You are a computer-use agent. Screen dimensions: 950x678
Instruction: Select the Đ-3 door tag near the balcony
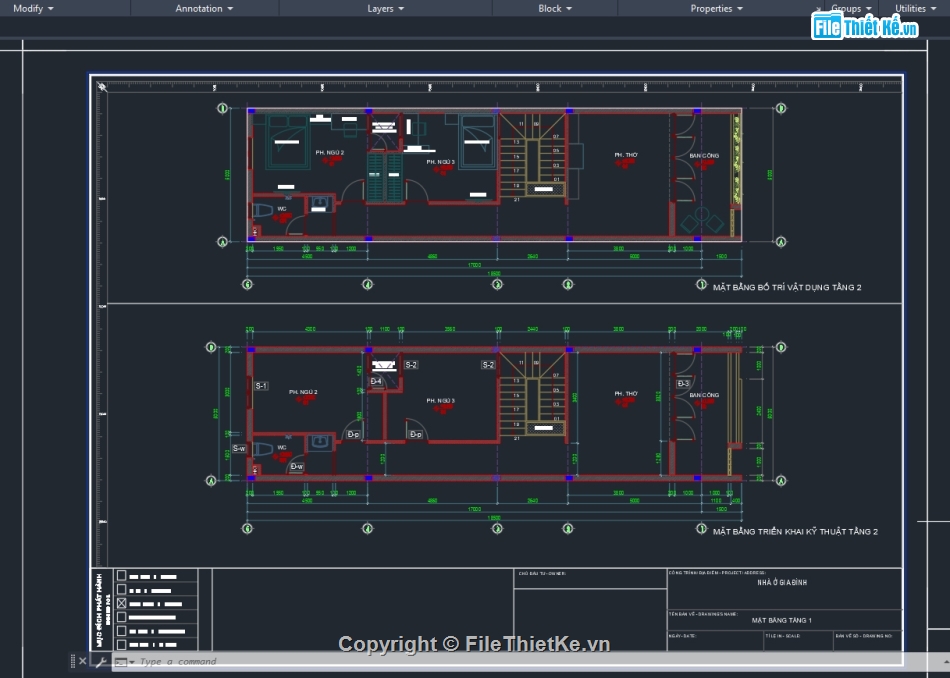pos(683,383)
